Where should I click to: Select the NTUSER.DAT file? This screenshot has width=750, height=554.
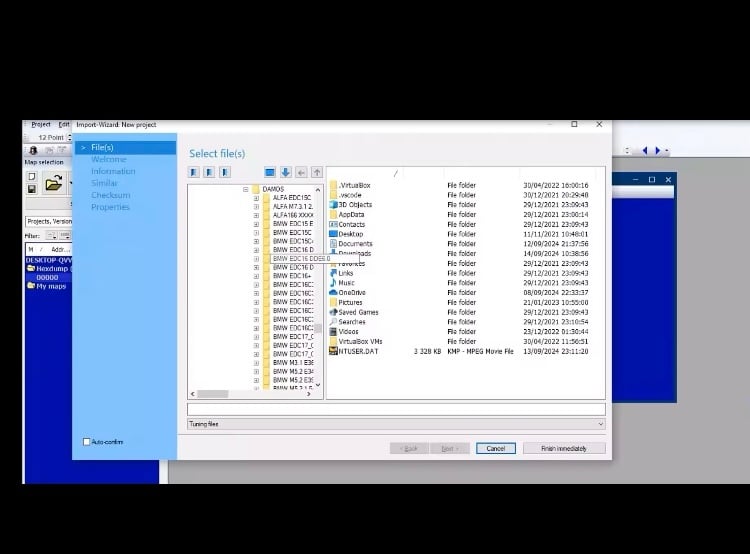(358, 351)
